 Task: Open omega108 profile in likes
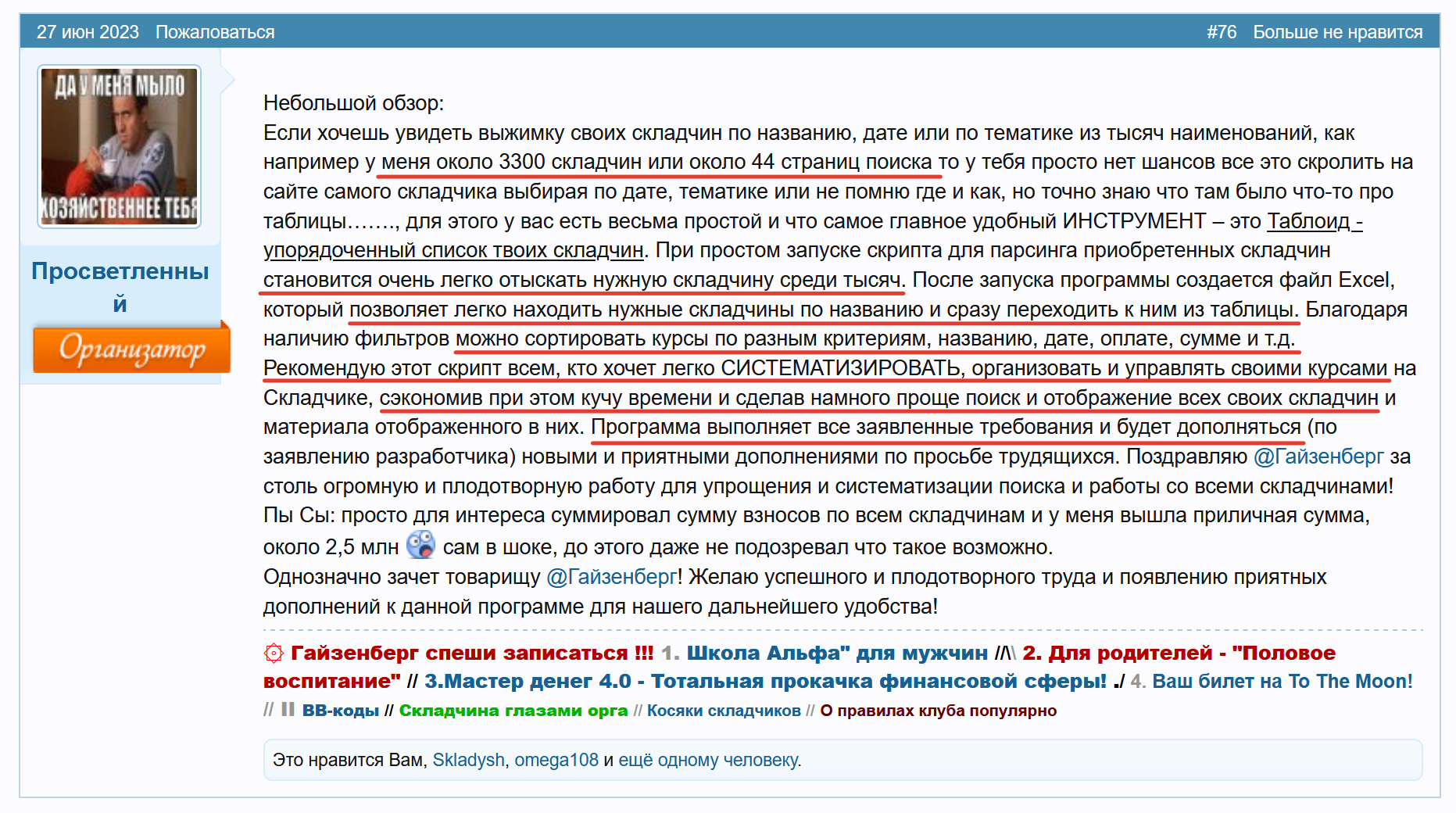(556, 760)
